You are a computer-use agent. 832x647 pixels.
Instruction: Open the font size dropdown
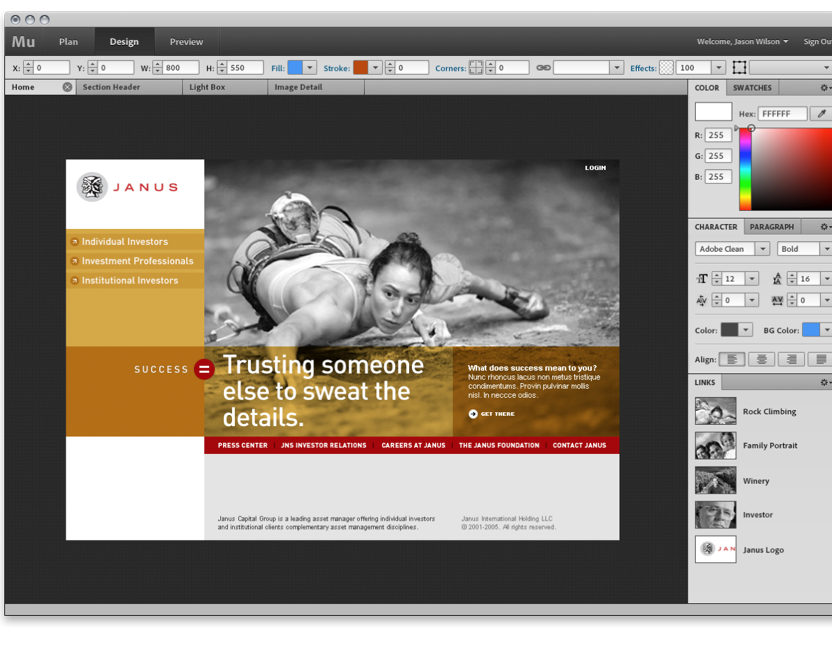tap(752, 279)
